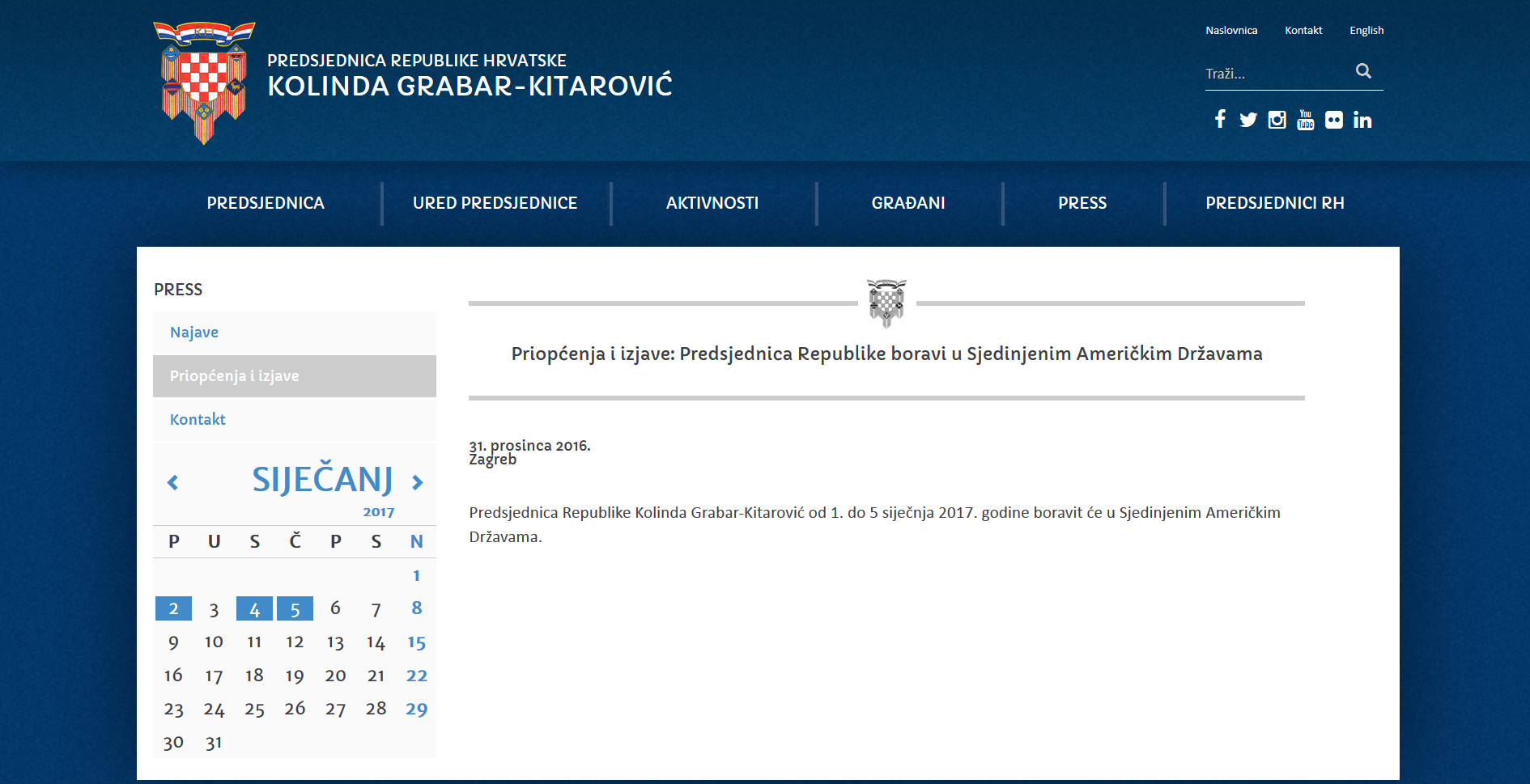This screenshot has width=1530, height=784.
Task: Go to previous month with left chevron
Action: tap(172, 481)
